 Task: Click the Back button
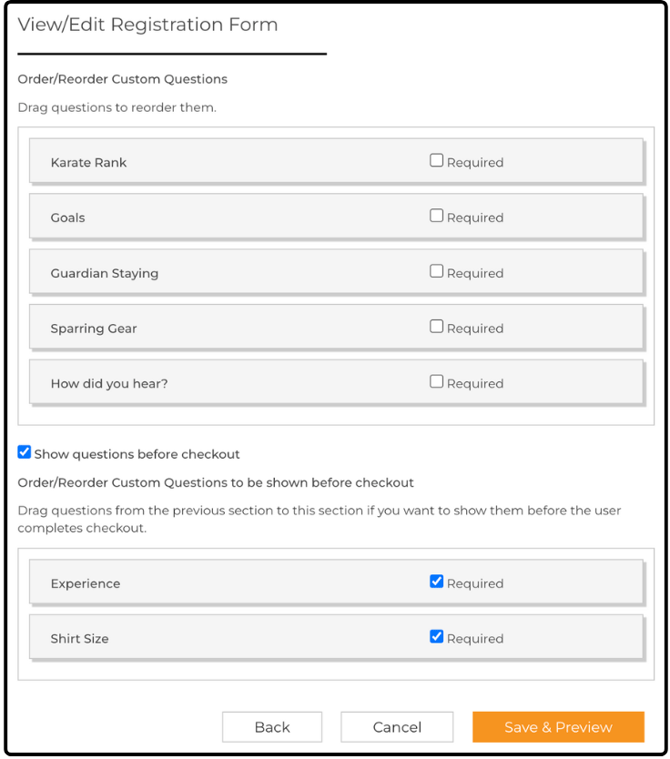[x=272, y=727]
